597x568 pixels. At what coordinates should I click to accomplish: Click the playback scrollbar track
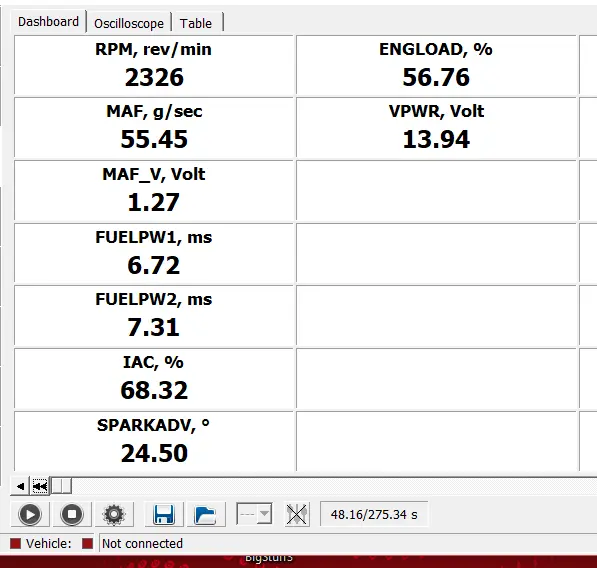335,486
